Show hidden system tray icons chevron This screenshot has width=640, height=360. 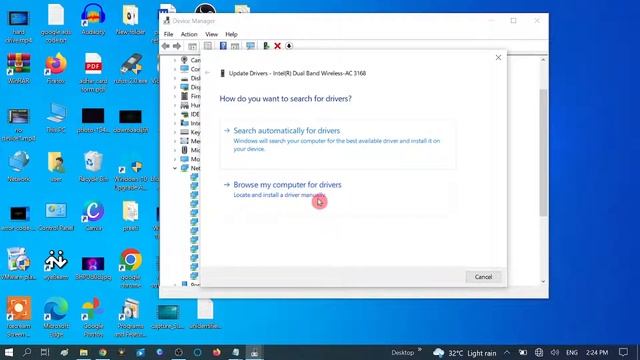point(507,352)
